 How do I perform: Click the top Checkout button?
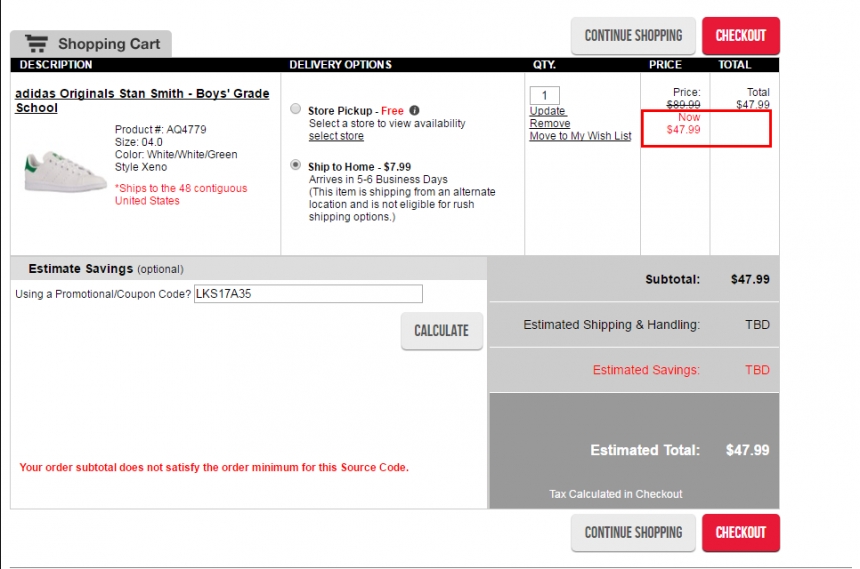(740, 36)
